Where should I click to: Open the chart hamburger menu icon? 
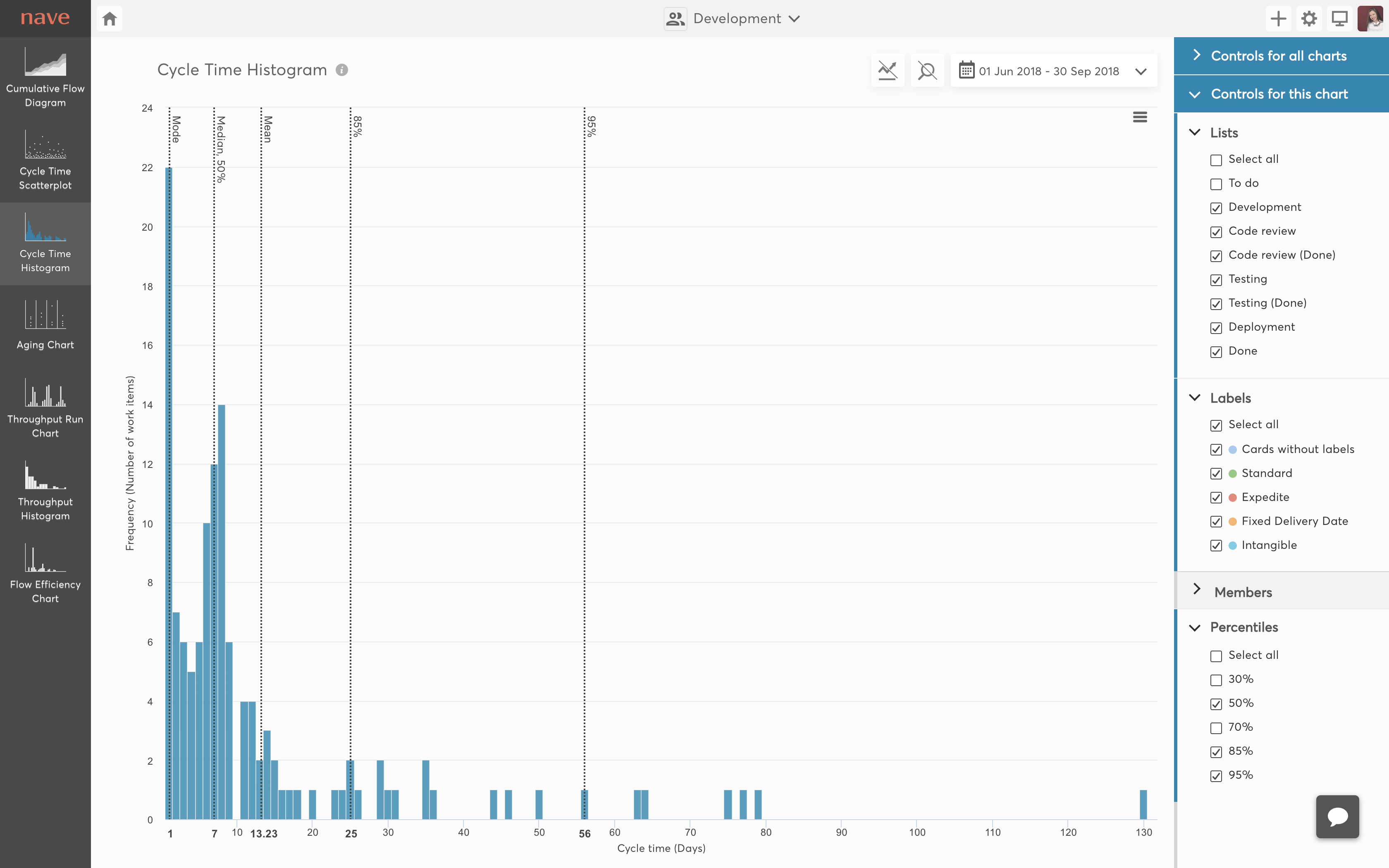coord(1140,117)
